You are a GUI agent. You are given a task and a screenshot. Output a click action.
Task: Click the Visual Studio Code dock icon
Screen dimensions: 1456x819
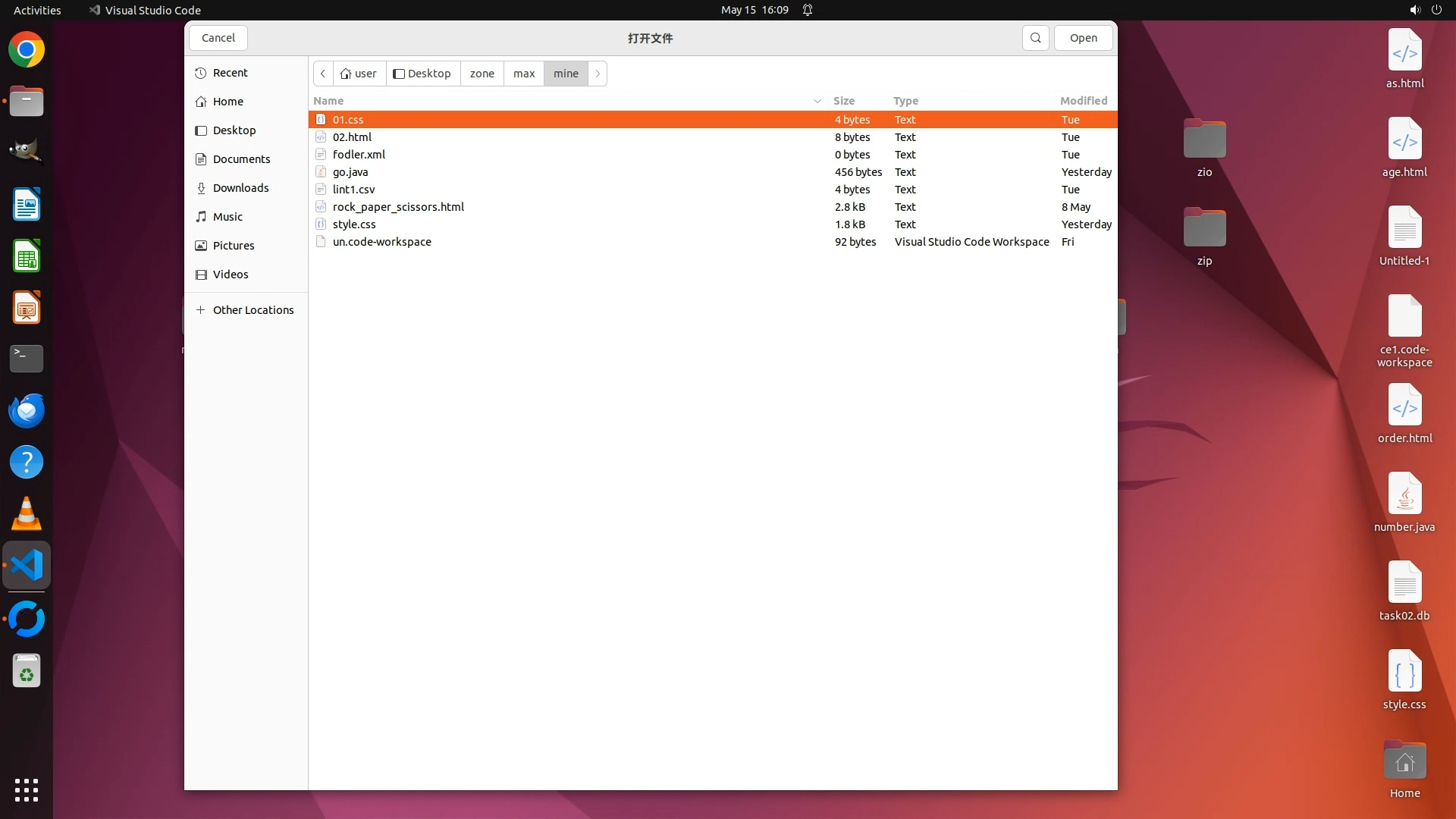coord(27,566)
